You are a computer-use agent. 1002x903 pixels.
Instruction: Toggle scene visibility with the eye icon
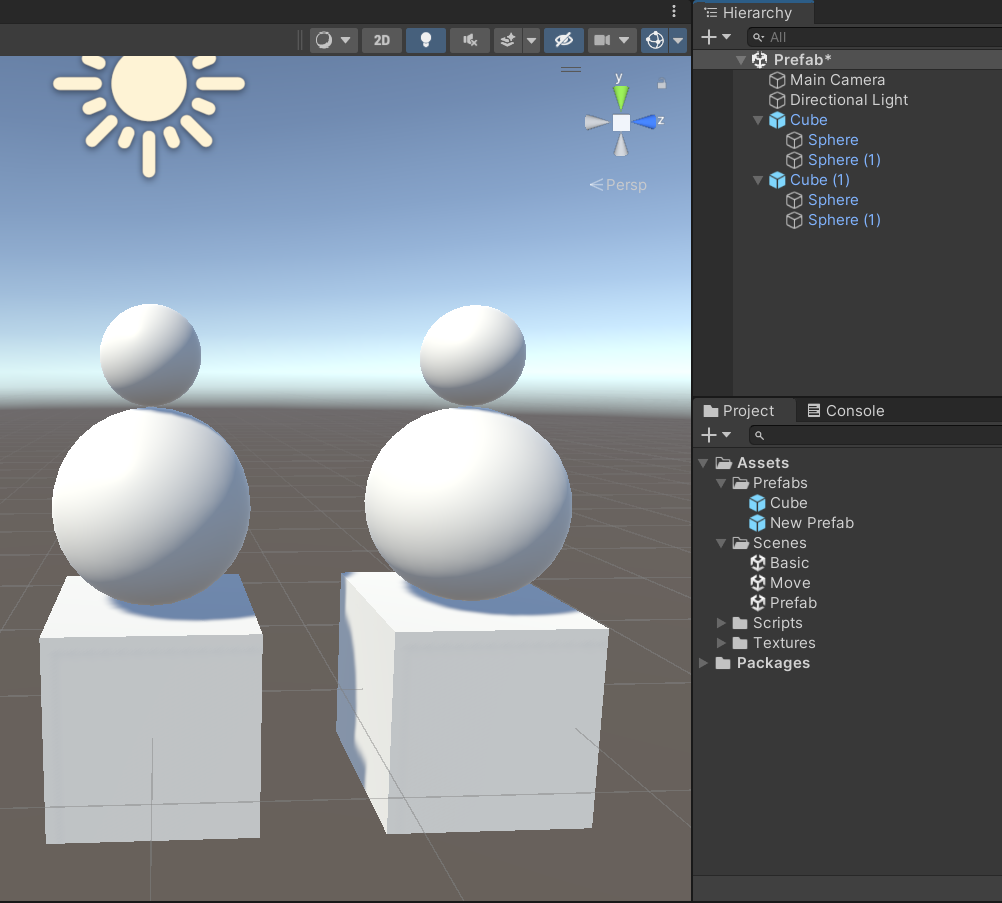coord(563,40)
